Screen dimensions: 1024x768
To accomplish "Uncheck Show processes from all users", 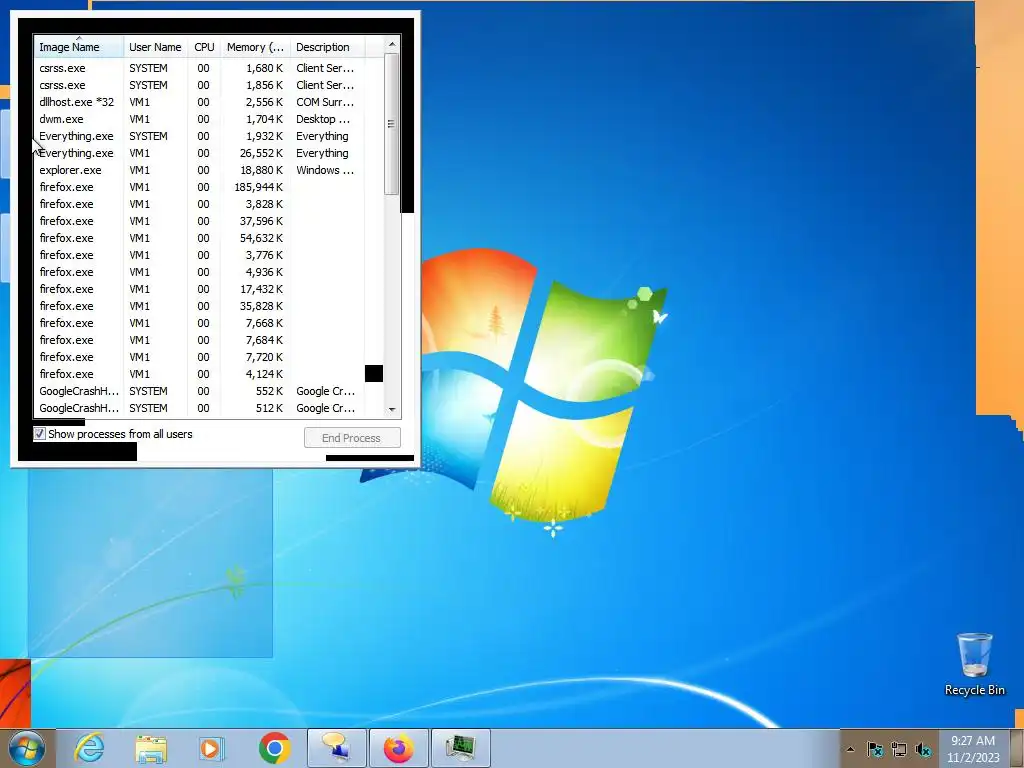I will point(40,434).
